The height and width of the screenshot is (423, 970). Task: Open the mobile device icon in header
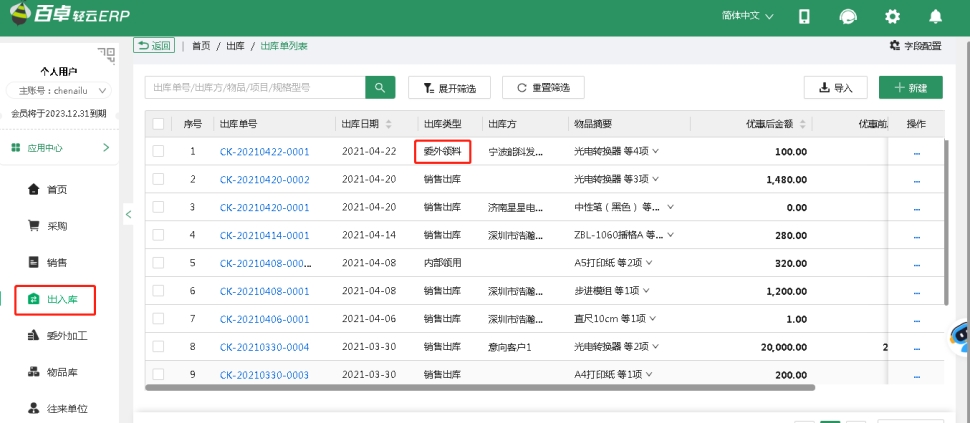point(804,17)
